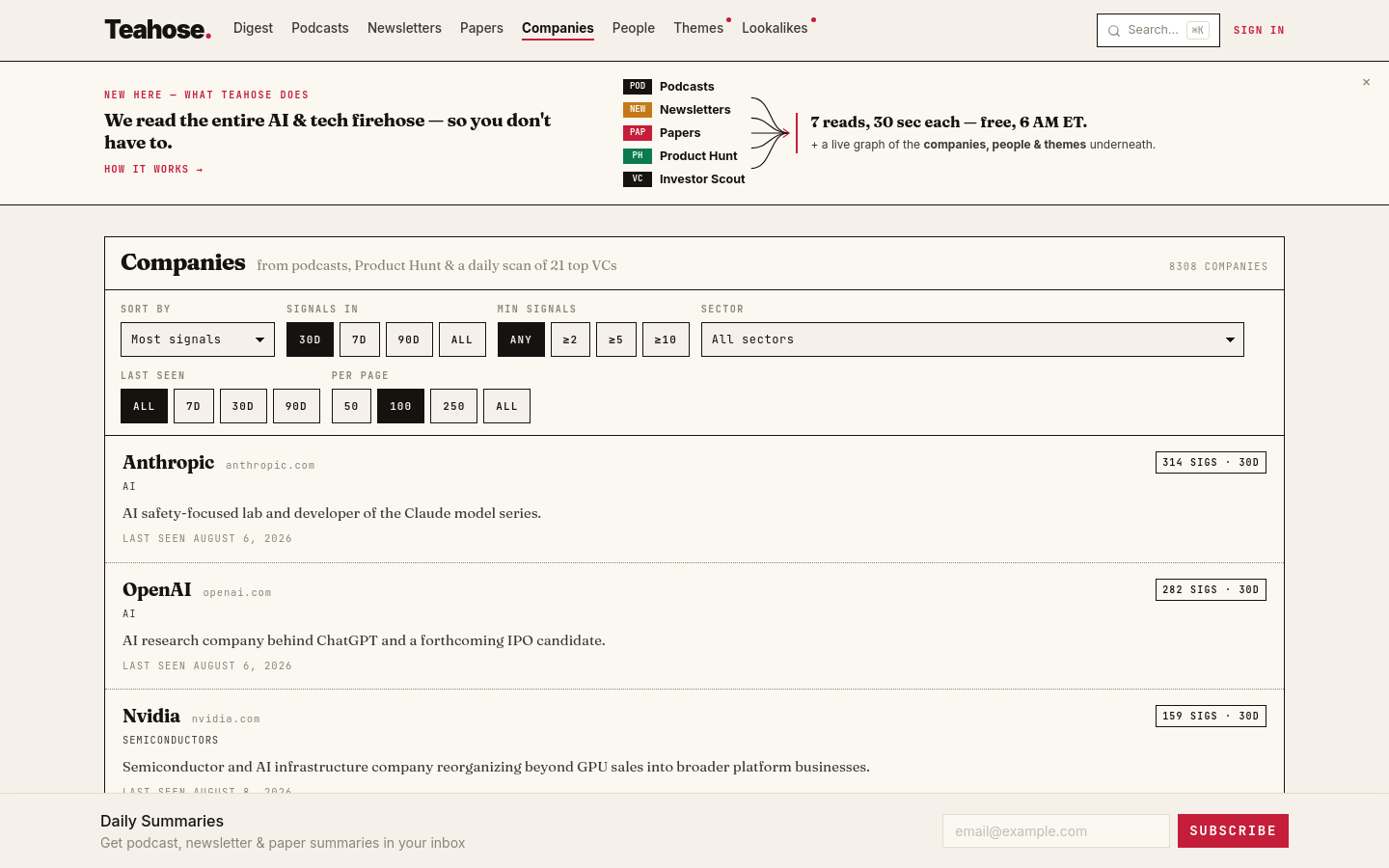This screenshot has width=1389, height=868.
Task: Show 100 companies per page
Action: point(400,406)
